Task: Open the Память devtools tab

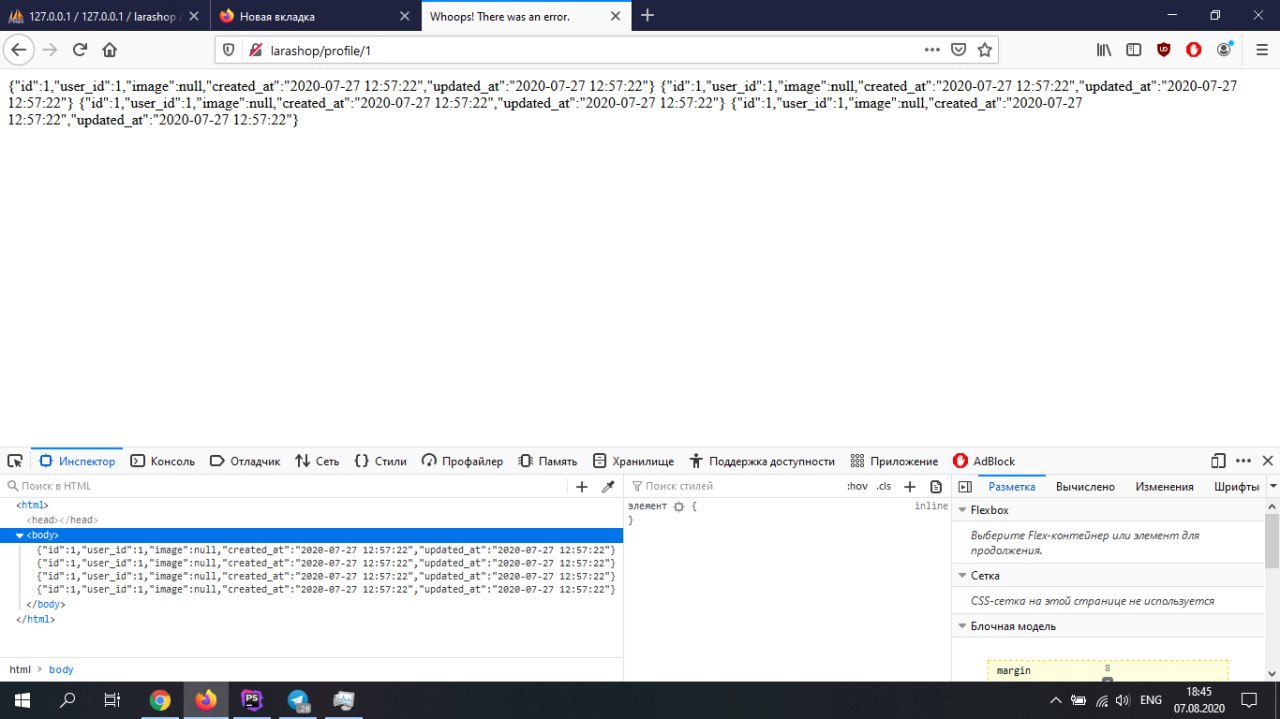Action: point(548,461)
